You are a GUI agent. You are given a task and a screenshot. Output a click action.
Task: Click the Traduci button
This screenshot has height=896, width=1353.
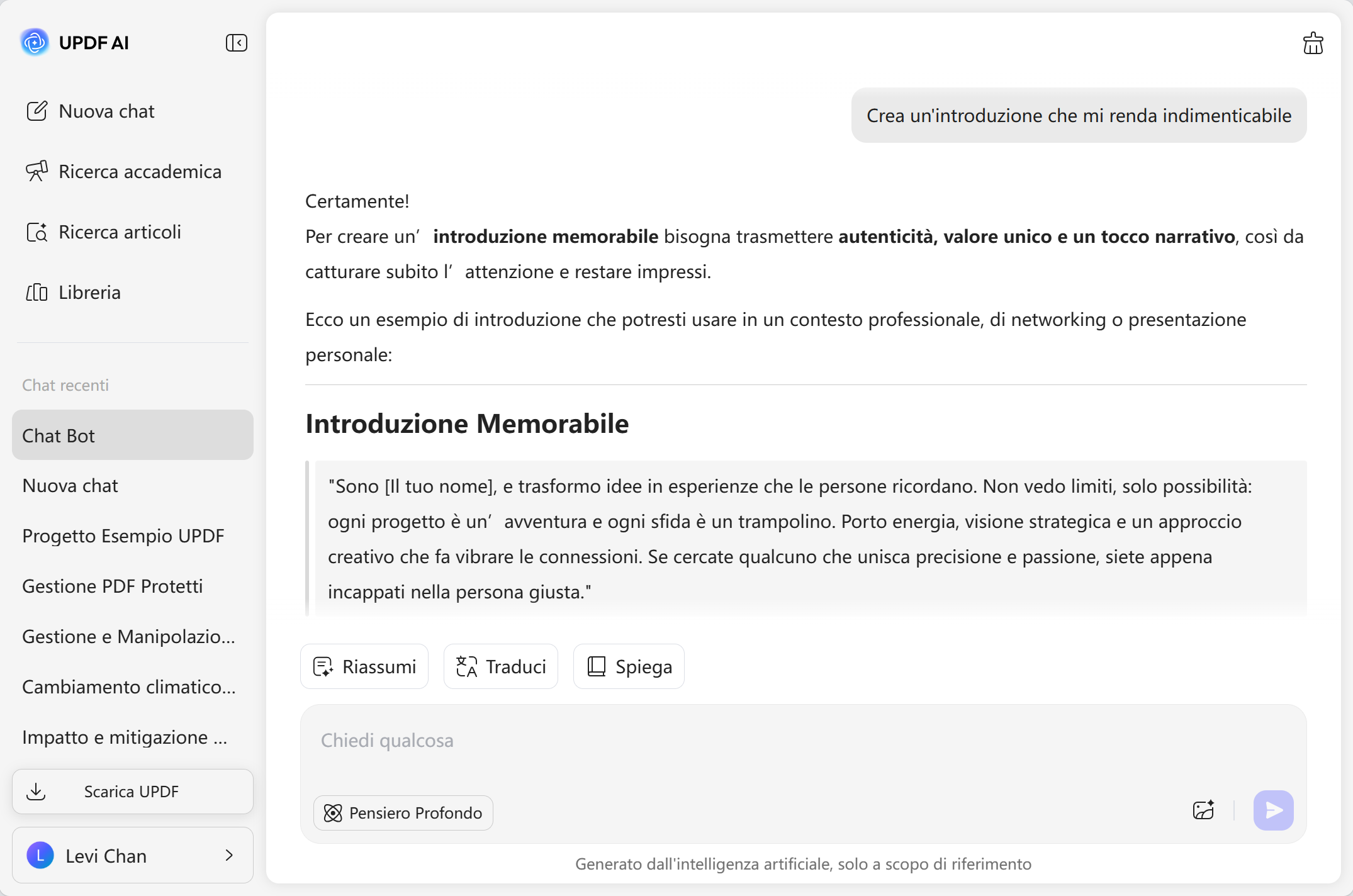501,666
